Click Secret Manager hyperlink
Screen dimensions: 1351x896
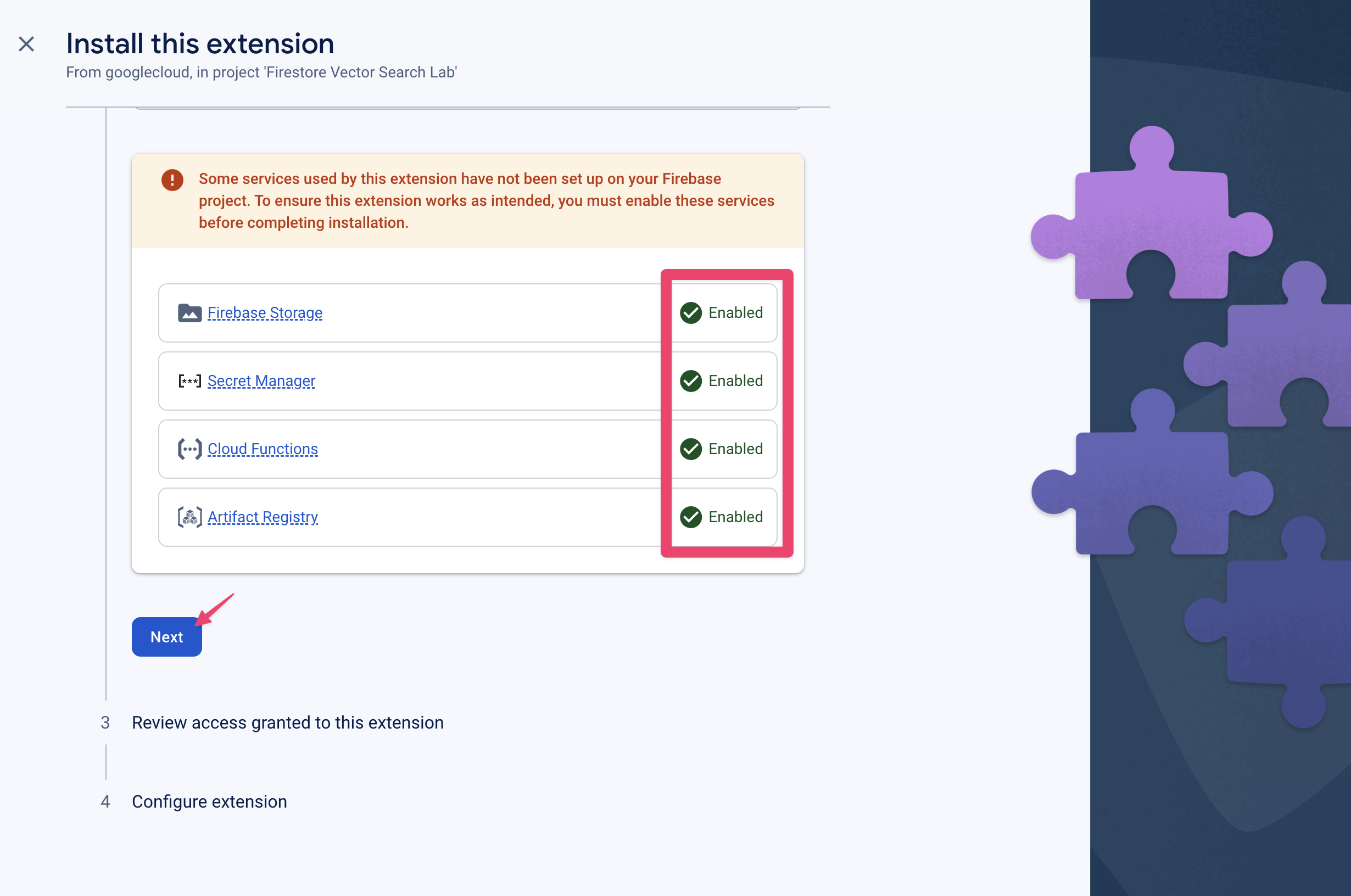(x=260, y=380)
